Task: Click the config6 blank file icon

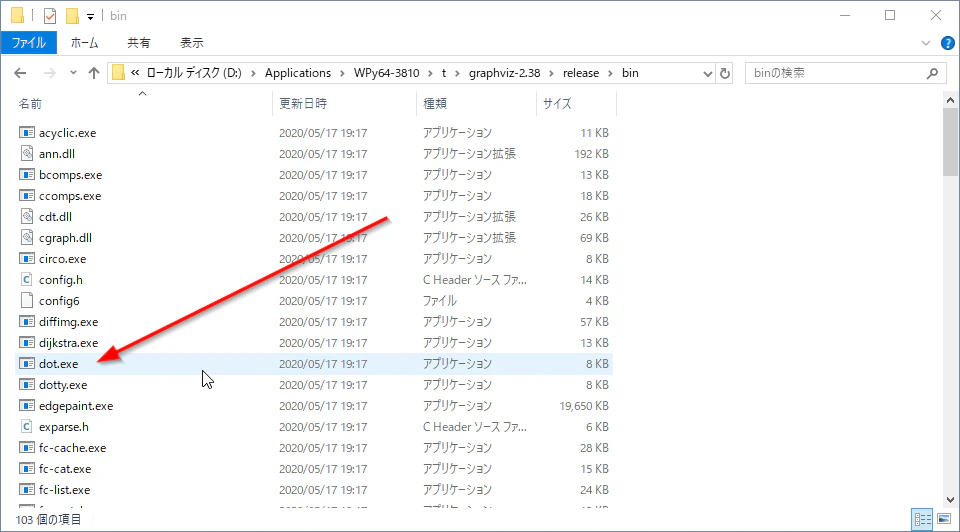Action: tap(26, 301)
